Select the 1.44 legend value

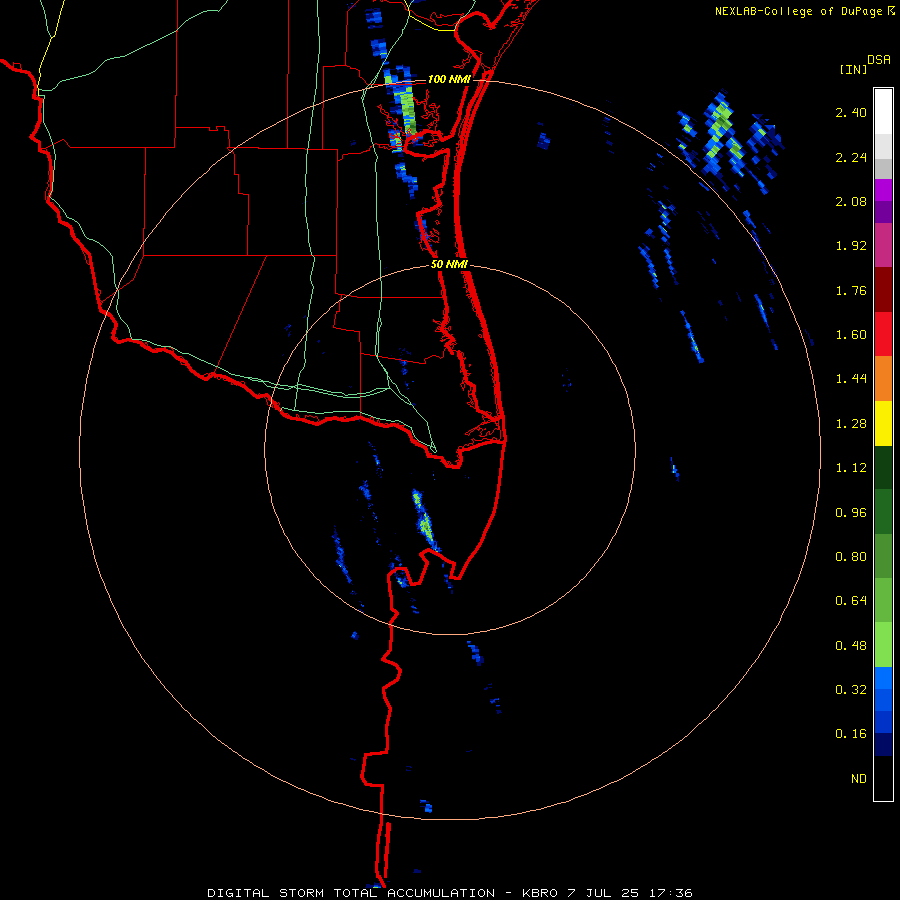click(x=851, y=379)
